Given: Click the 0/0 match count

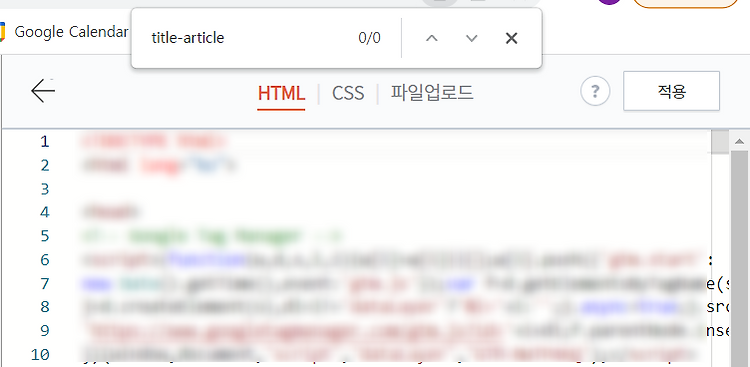Looking at the screenshot, I should point(369,38).
